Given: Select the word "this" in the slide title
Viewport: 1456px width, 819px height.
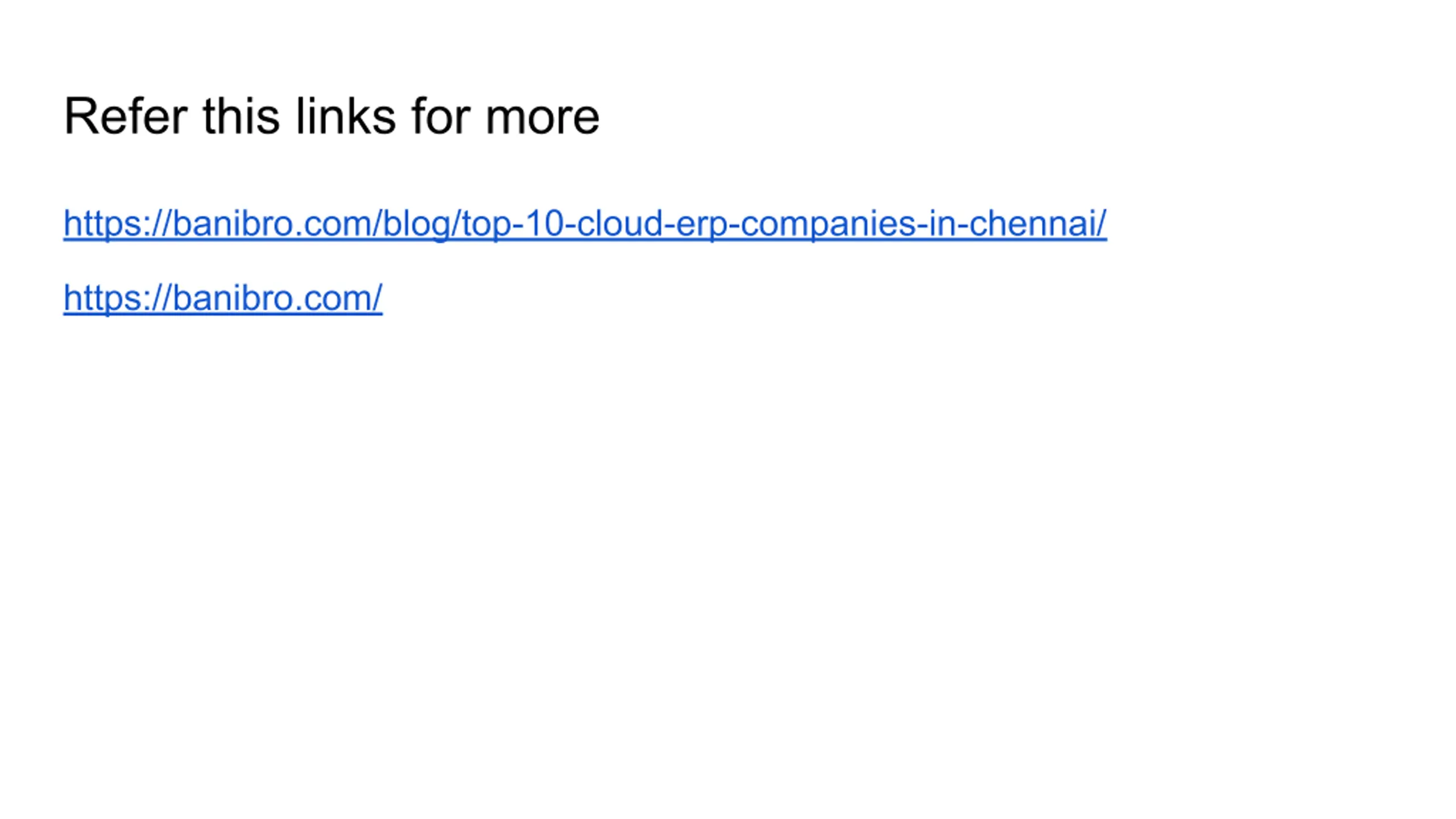Looking at the screenshot, I should (x=241, y=116).
